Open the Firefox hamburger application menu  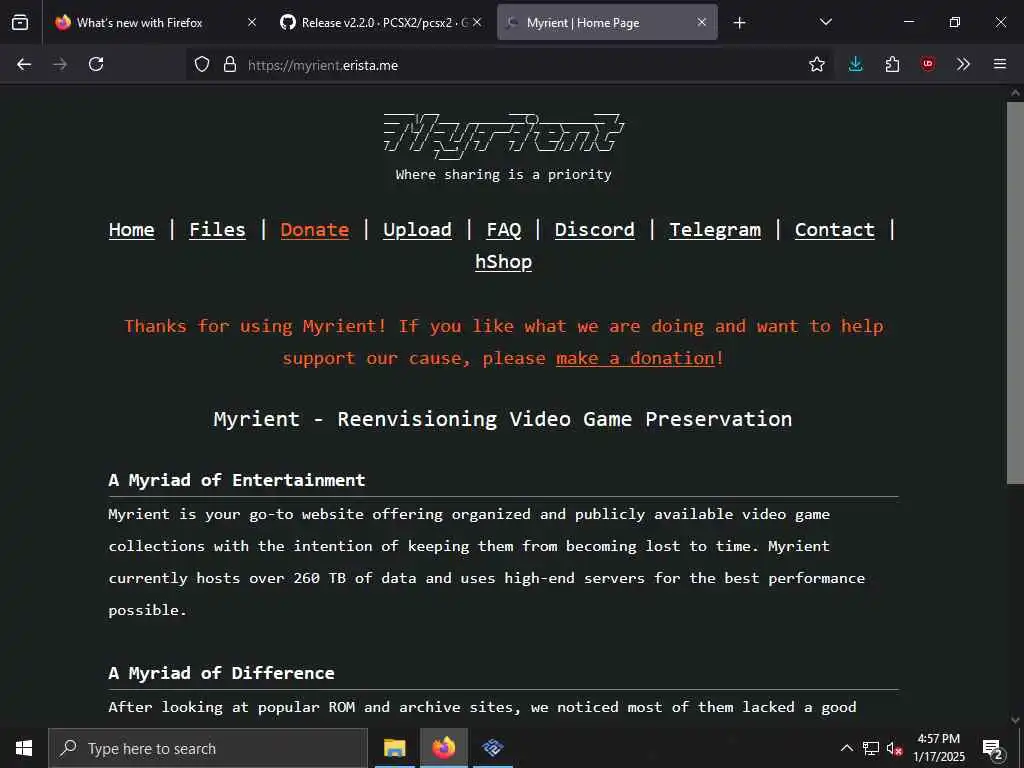click(1000, 64)
